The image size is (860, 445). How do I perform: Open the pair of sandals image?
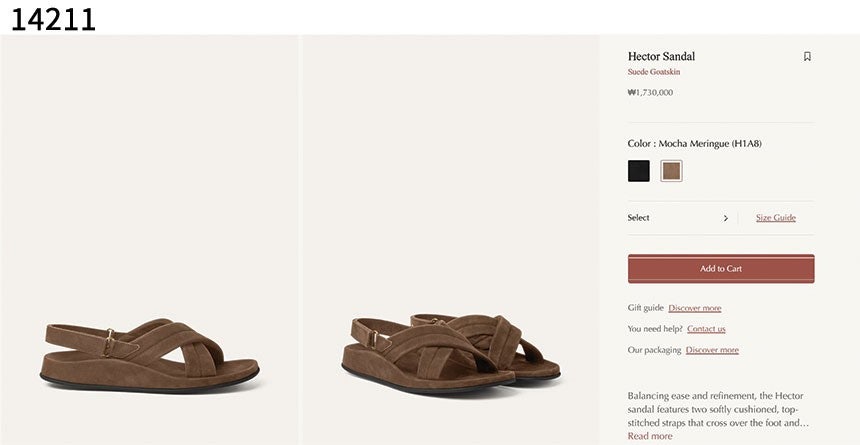click(x=450, y=240)
